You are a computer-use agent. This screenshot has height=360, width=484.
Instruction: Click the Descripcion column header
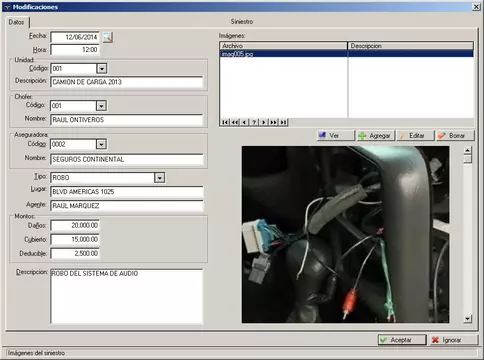point(411,46)
